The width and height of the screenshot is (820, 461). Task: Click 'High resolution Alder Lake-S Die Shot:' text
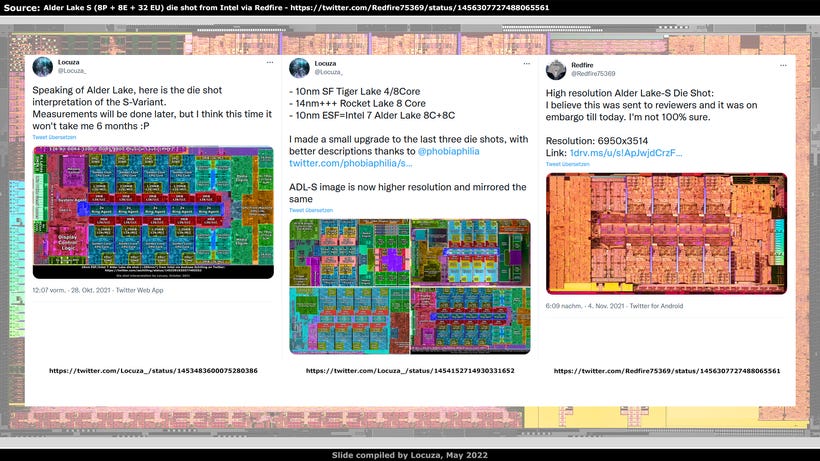coord(630,93)
